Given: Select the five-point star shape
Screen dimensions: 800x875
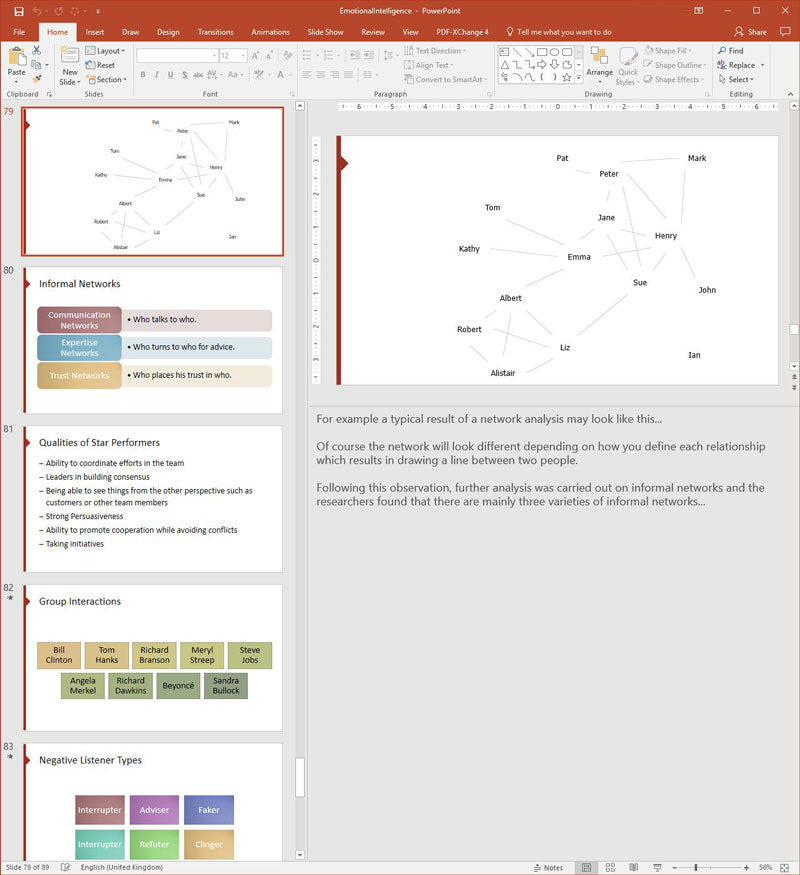Looking at the screenshot, I should coord(567,78).
